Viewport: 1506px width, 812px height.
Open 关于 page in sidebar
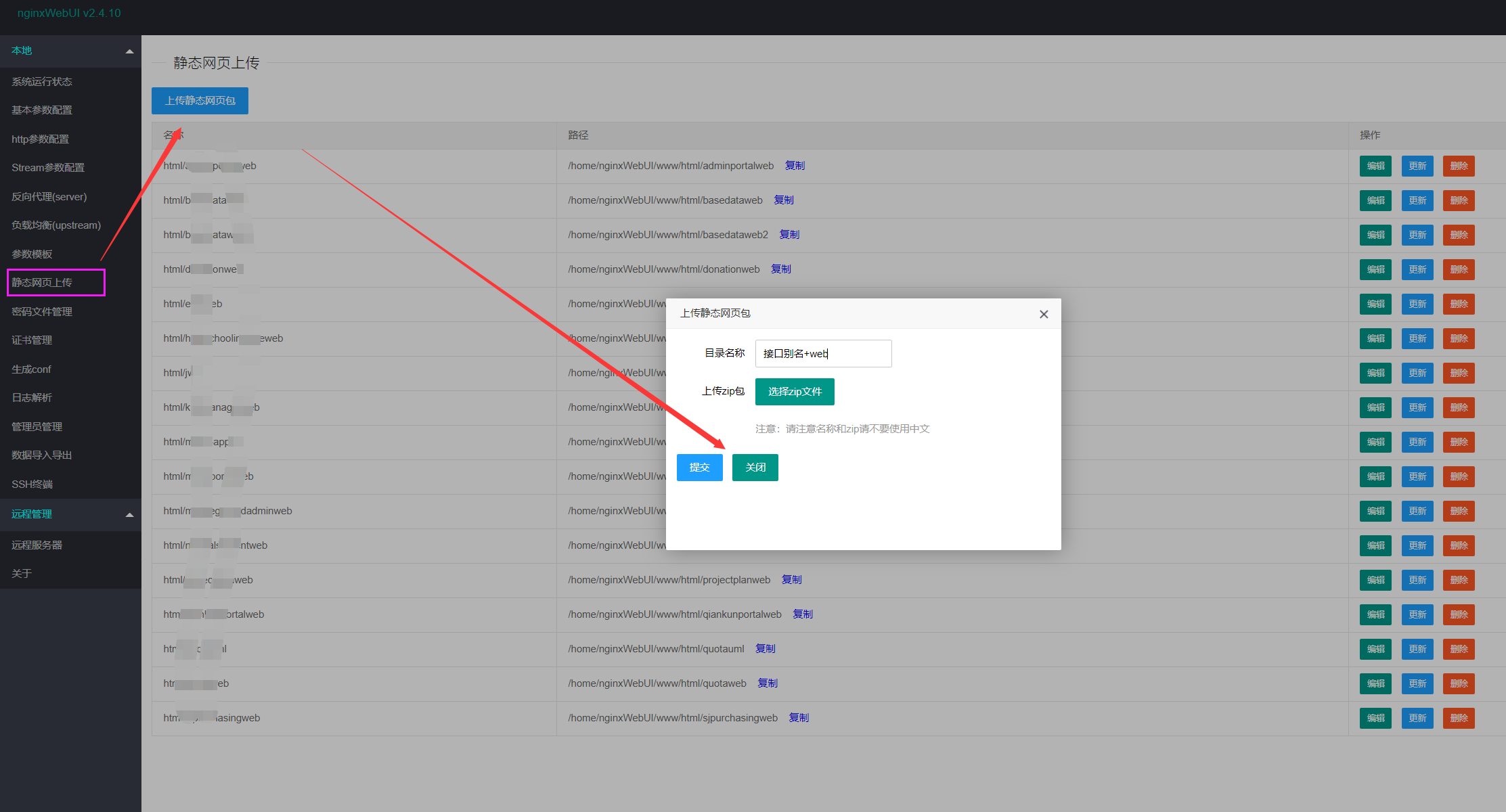[22, 574]
